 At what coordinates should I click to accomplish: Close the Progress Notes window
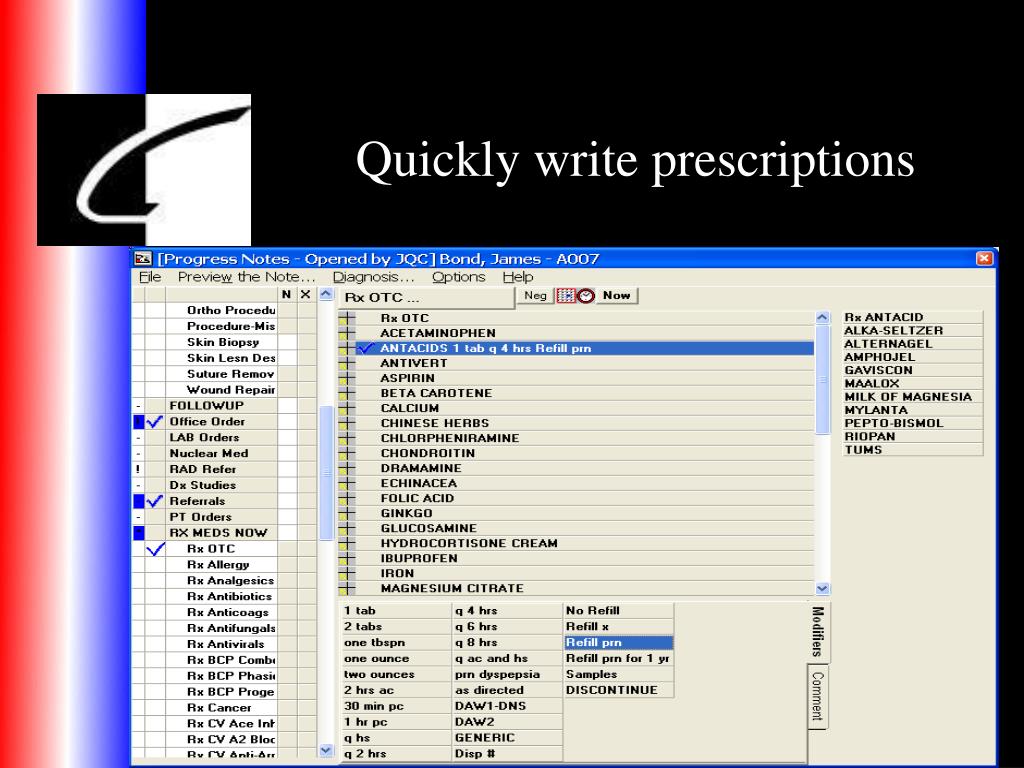tap(984, 259)
